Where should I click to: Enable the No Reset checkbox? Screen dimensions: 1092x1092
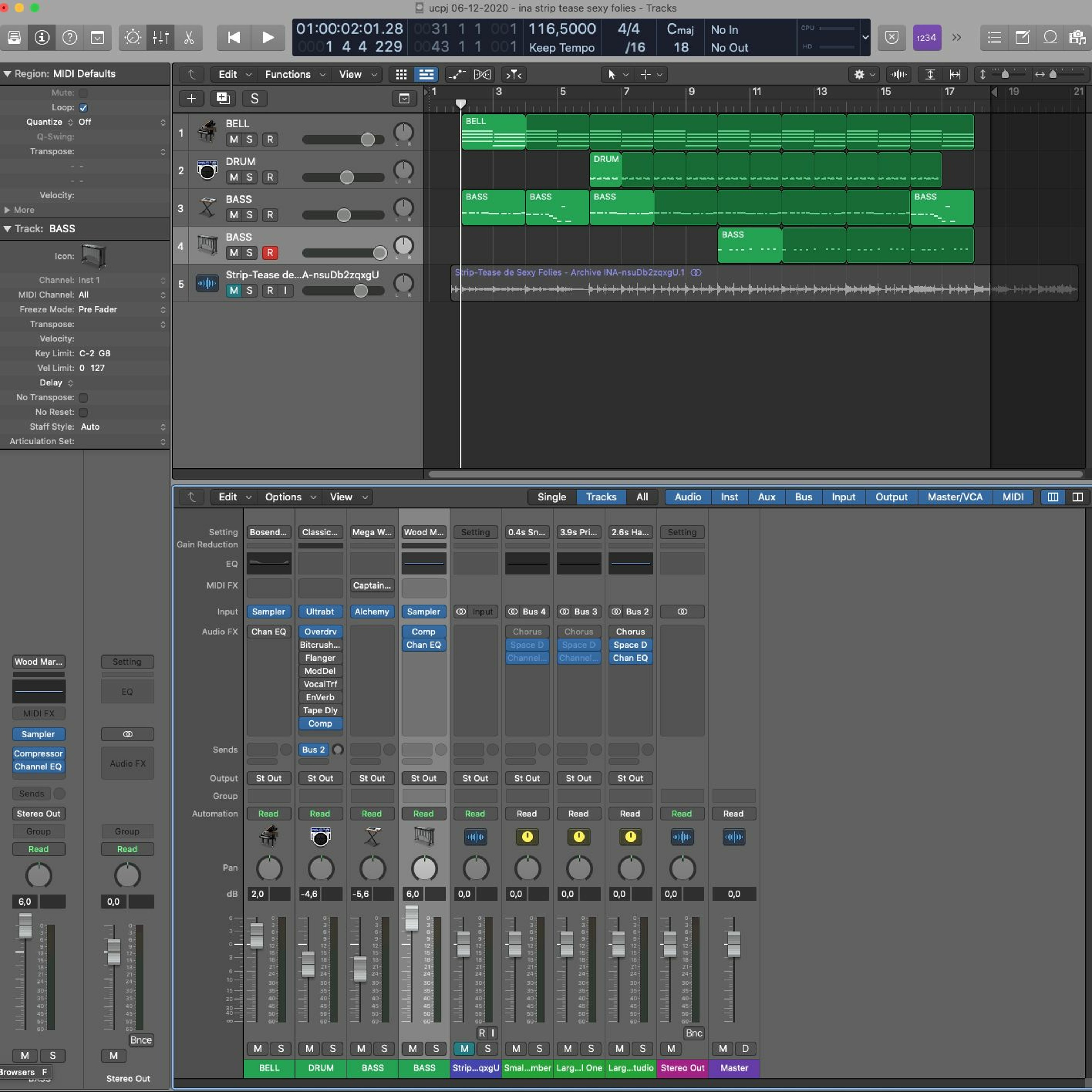pos(83,412)
